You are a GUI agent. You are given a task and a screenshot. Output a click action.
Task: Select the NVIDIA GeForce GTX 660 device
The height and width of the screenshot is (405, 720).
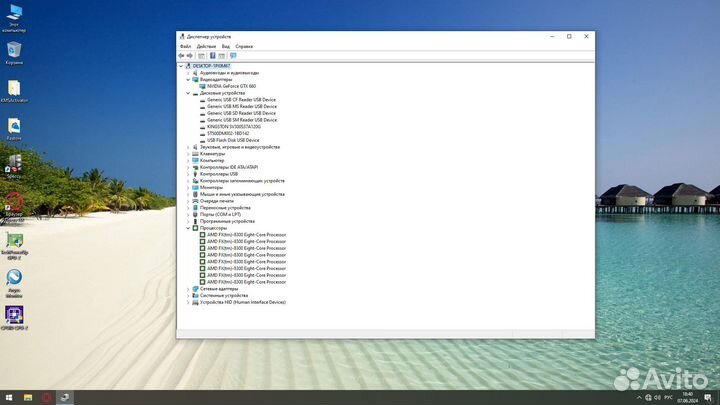tap(231, 86)
